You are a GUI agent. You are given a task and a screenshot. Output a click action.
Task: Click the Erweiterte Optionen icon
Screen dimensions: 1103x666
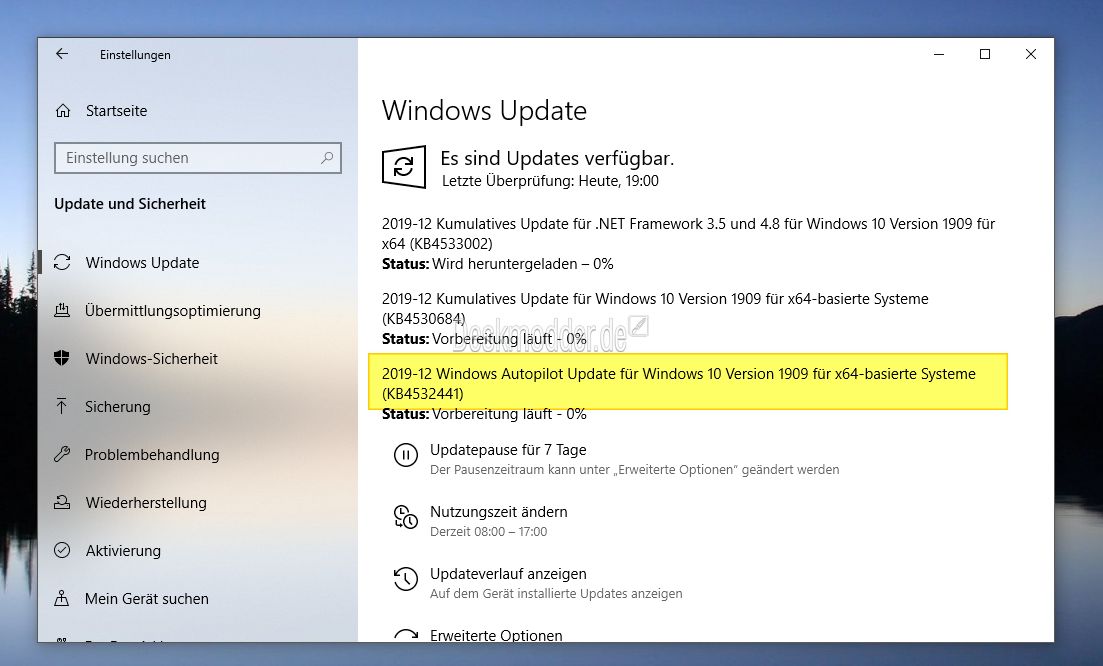click(406, 635)
